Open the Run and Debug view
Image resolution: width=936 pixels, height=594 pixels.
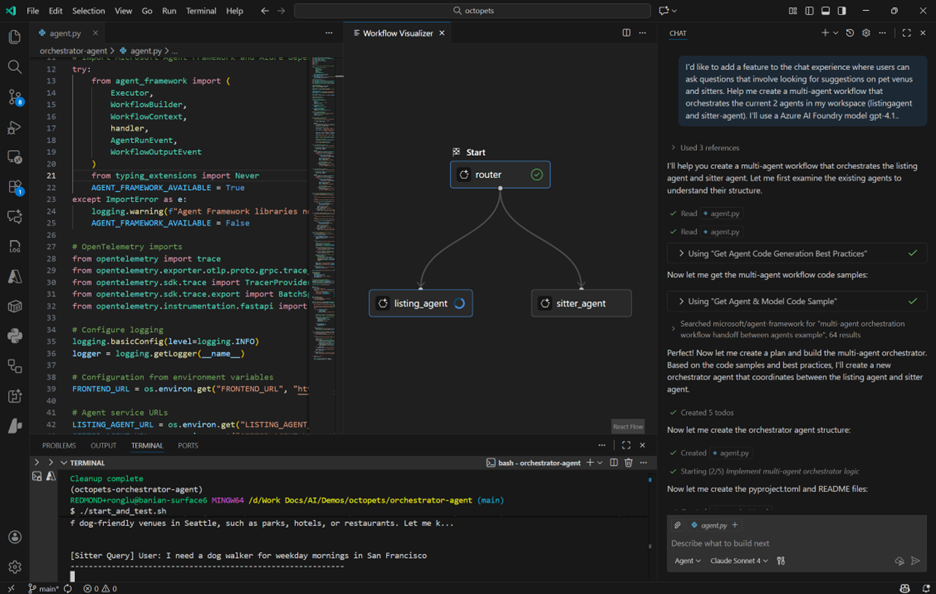14,127
